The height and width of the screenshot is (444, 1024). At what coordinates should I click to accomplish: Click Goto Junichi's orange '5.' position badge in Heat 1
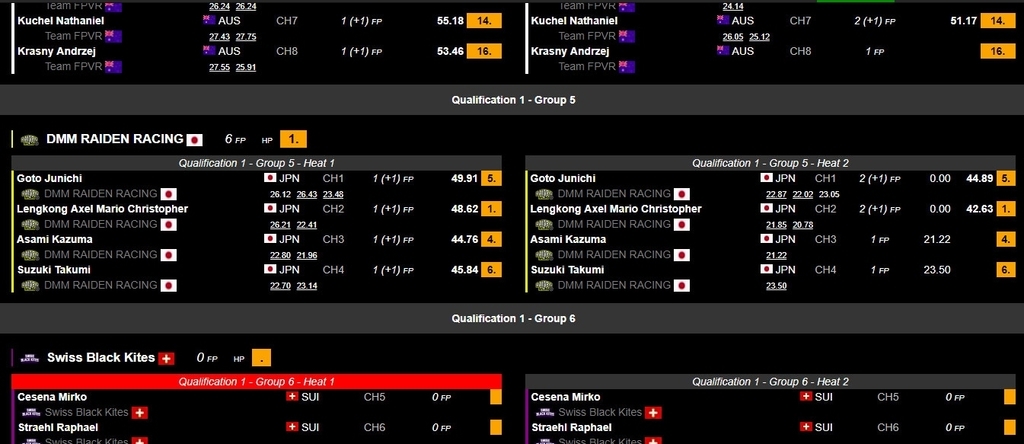point(491,178)
